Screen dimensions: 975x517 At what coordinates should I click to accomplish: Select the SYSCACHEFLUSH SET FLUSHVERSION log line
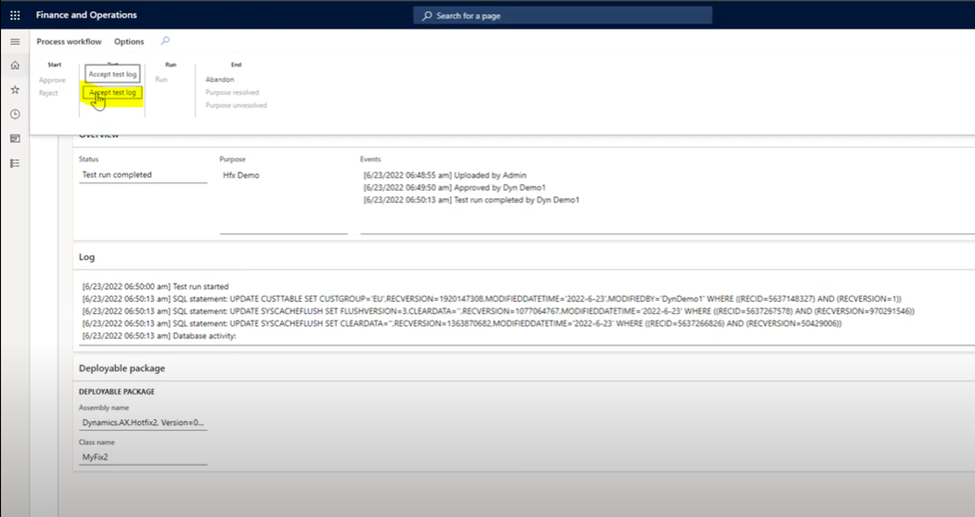pos(499,311)
